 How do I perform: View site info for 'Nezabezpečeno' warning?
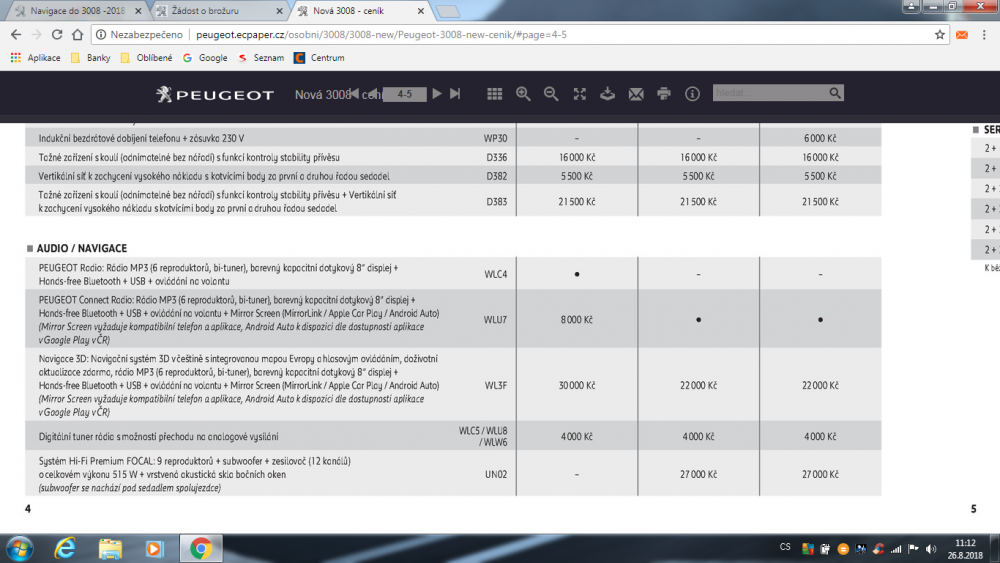[139, 34]
